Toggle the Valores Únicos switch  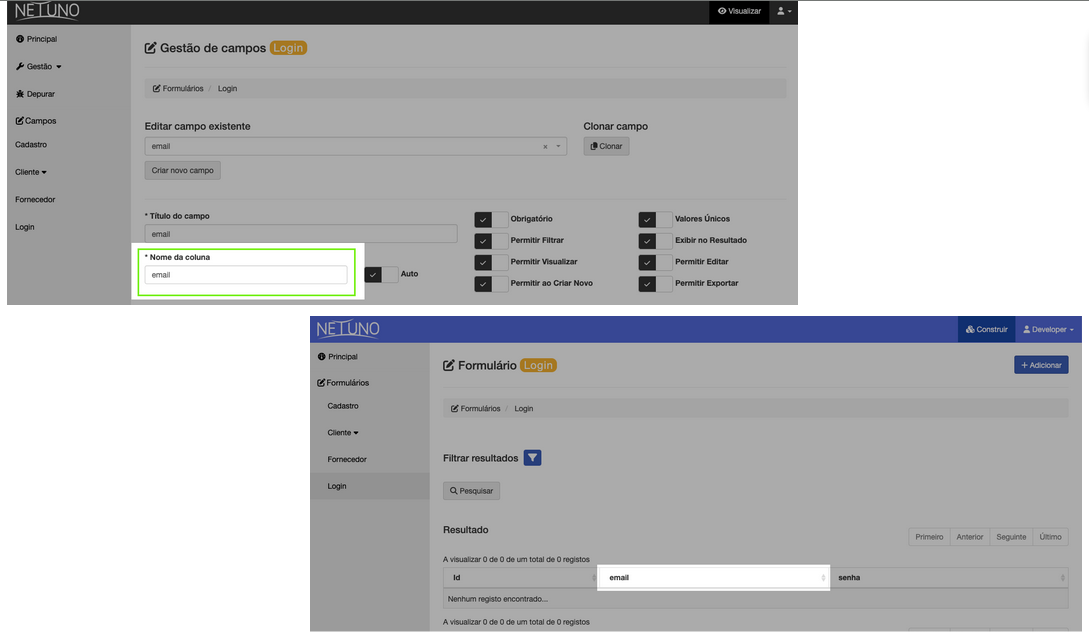click(655, 219)
